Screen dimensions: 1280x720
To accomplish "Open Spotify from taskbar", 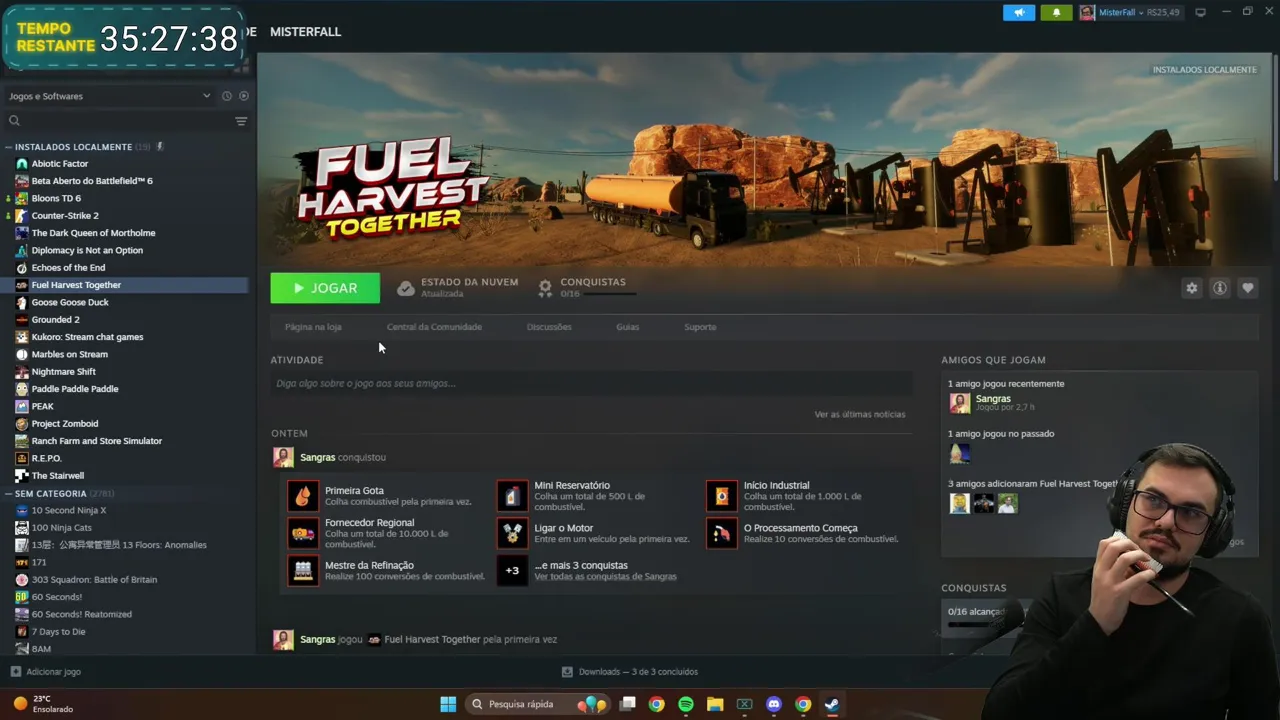I will [686, 704].
